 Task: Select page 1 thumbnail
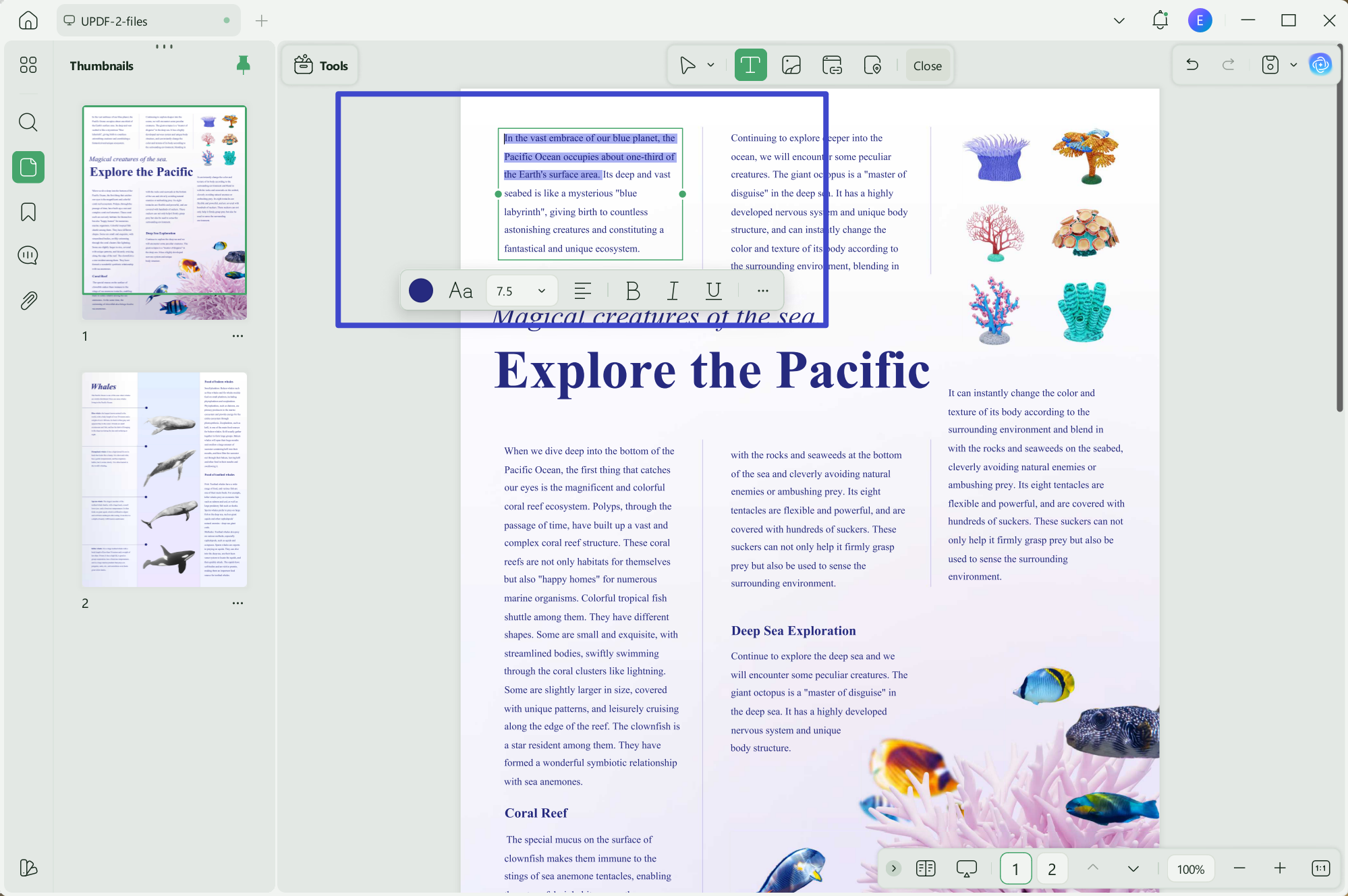165,213
